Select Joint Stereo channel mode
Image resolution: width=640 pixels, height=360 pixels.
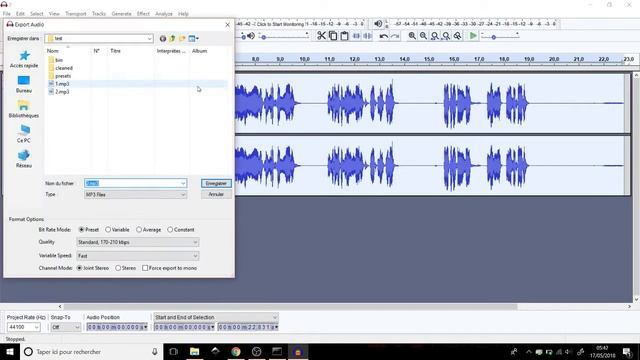79,268
